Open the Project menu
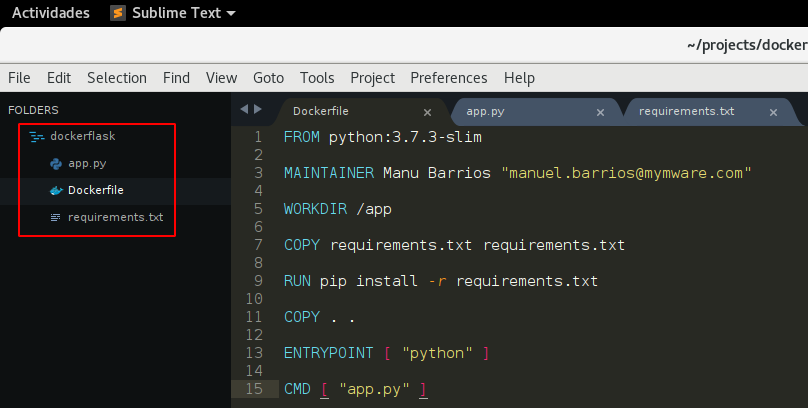Screen dimensions: 808x408 pyautogui.click(x=372, y=77)
